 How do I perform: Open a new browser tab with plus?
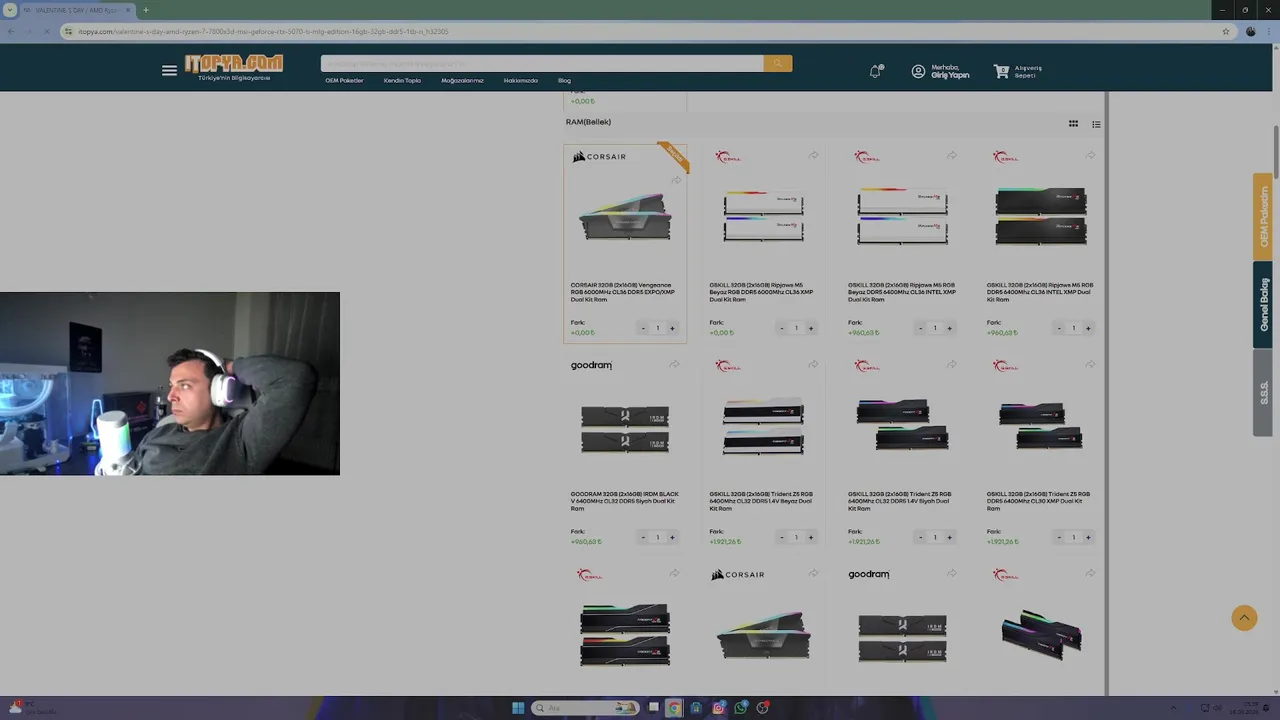click(145, 10)
